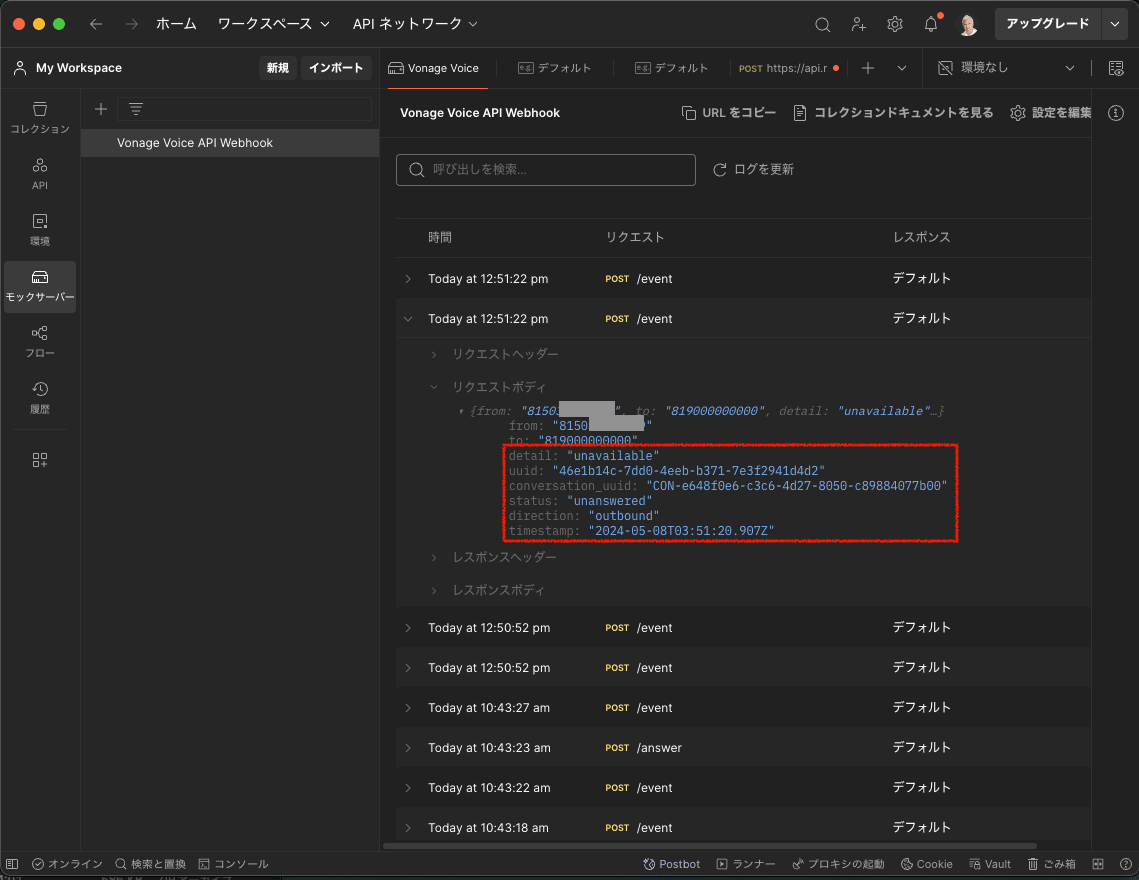Click the sidebar filter input field
Image resolution: width=1139 pixels, height=880 pixels.
[x=244, y=109]
